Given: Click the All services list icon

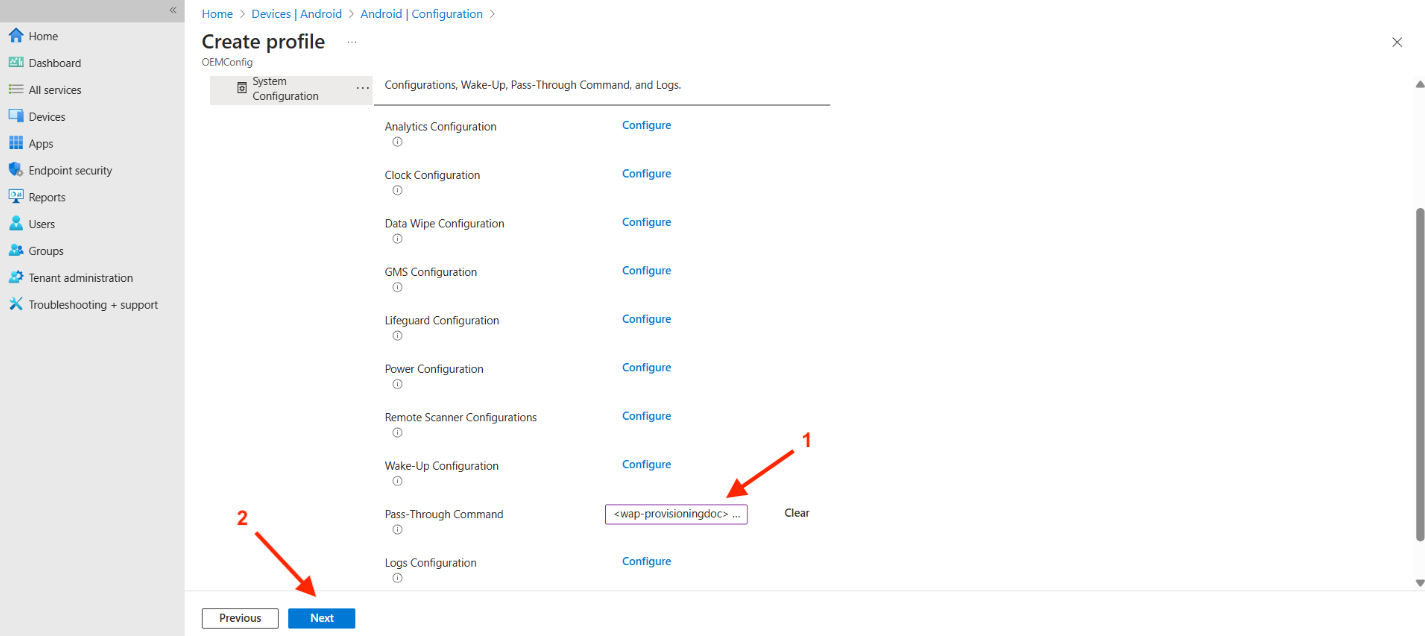Looking at the screenshot, I should 16,90.
